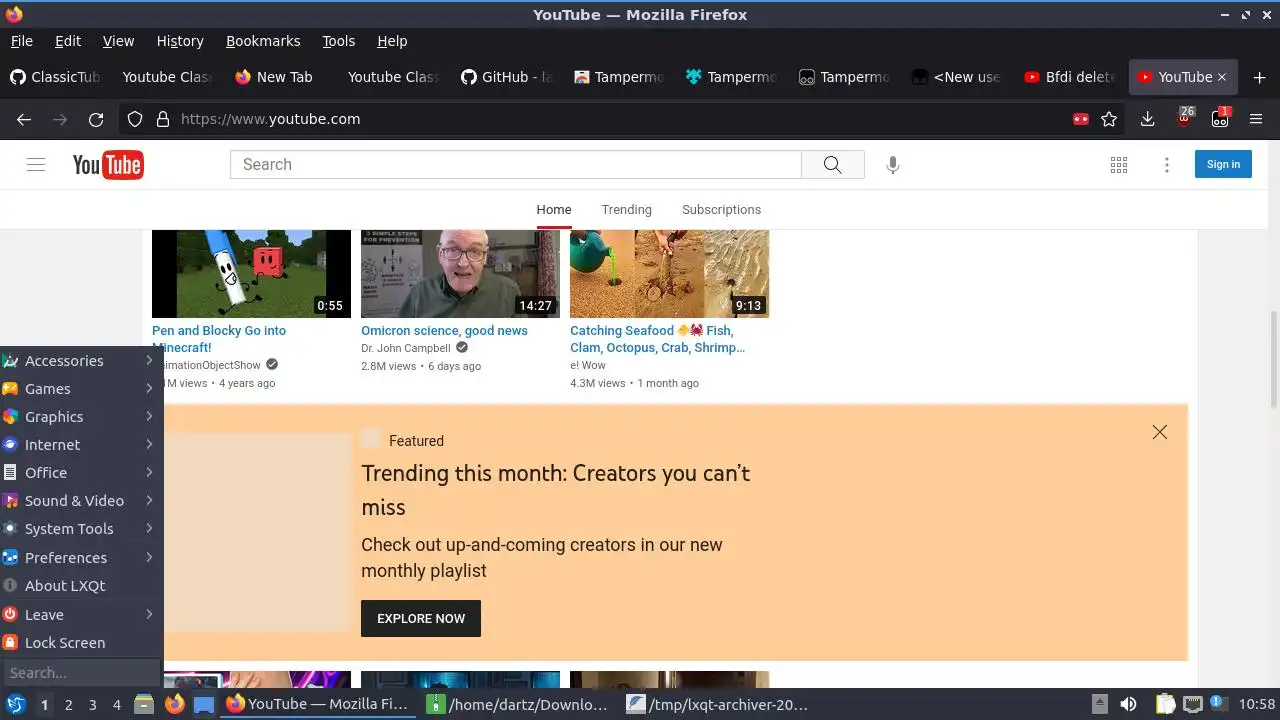
Task: Expand the Sound & Video submenu
Action: (x=80, y=501)
